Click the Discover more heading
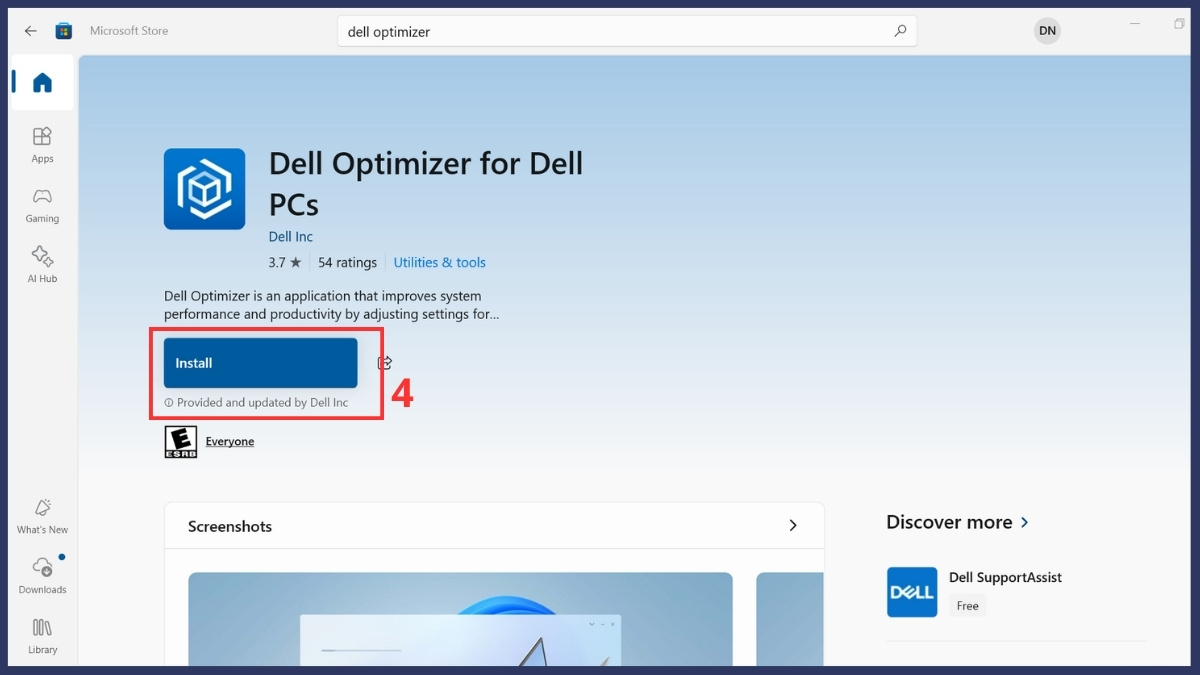 click(x=949, y=523)
